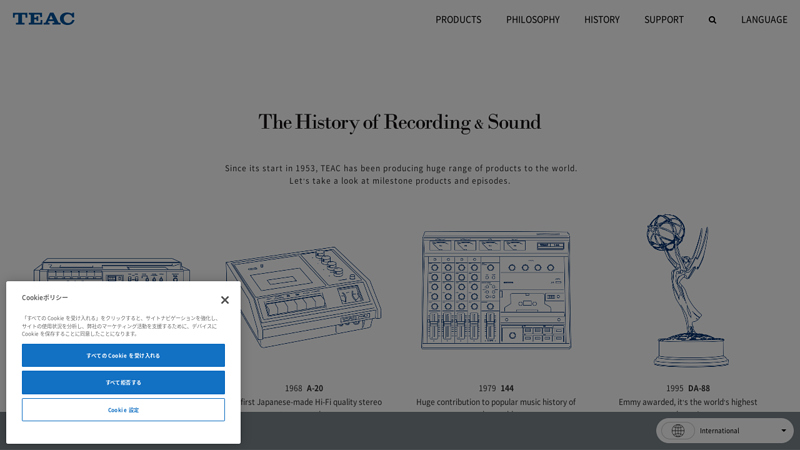Click the globe region icon

[678, 431]
